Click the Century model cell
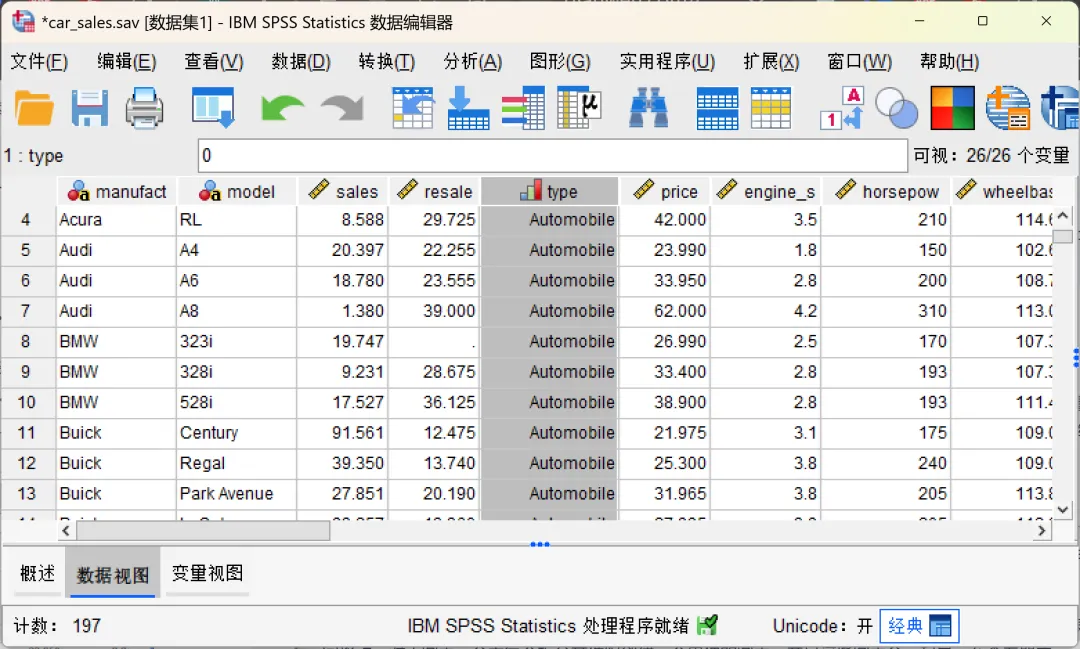Image resolution: width=1080 pixels, height=649 pixels. (236, 433)
